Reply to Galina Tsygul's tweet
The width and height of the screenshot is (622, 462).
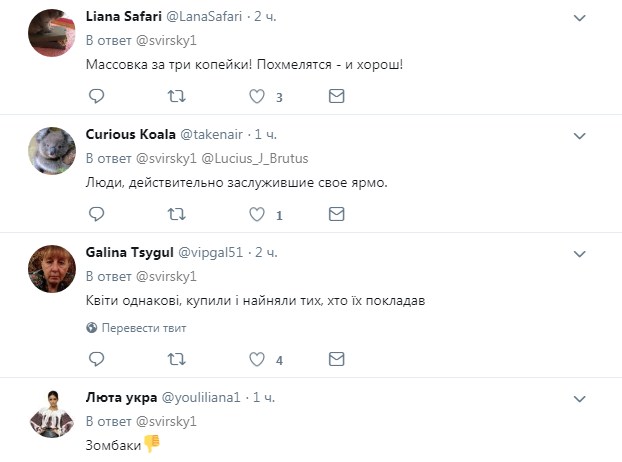97,359
